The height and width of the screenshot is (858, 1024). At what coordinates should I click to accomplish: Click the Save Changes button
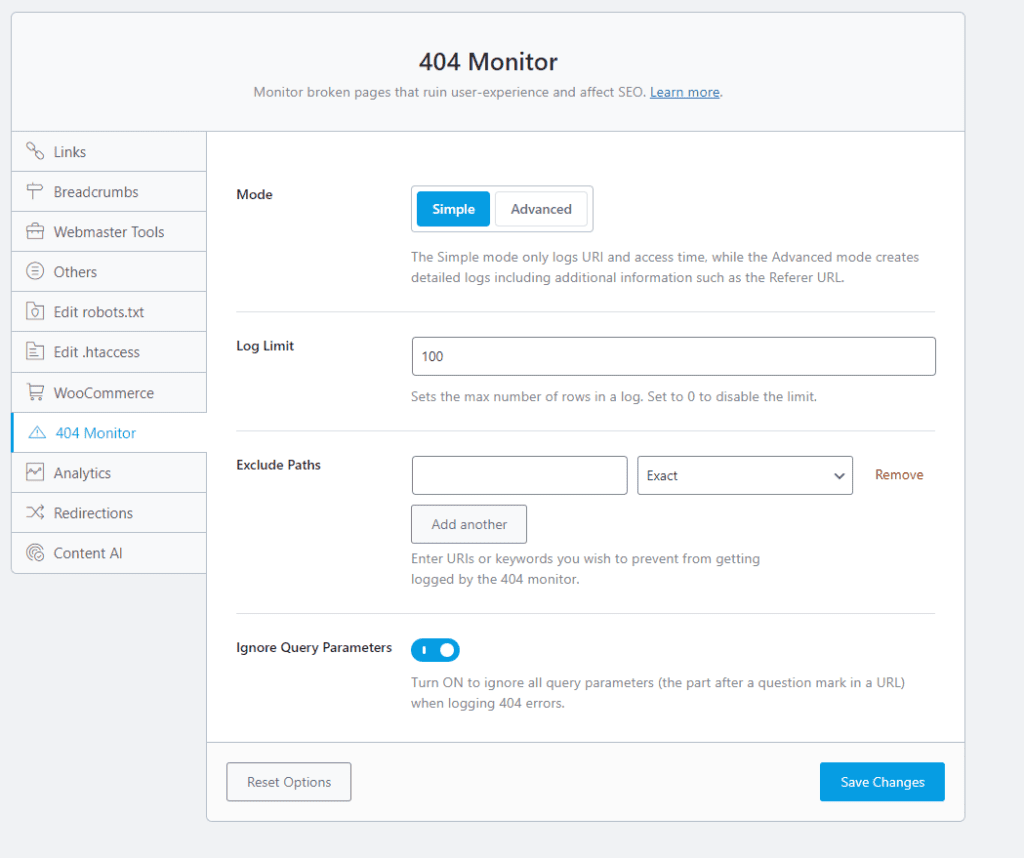882,782
